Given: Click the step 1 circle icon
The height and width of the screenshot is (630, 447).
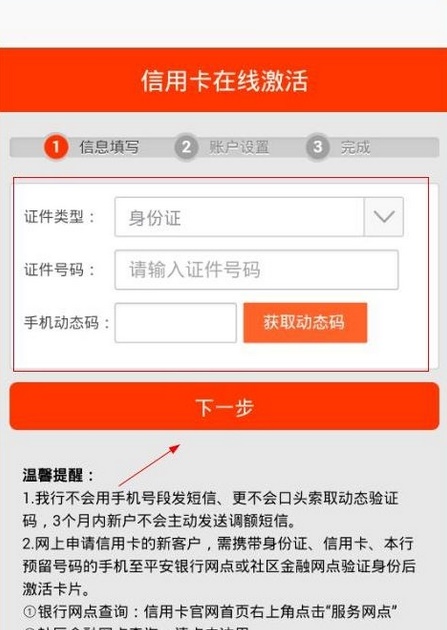Looking at the screenshot, I should pos(56,147).
